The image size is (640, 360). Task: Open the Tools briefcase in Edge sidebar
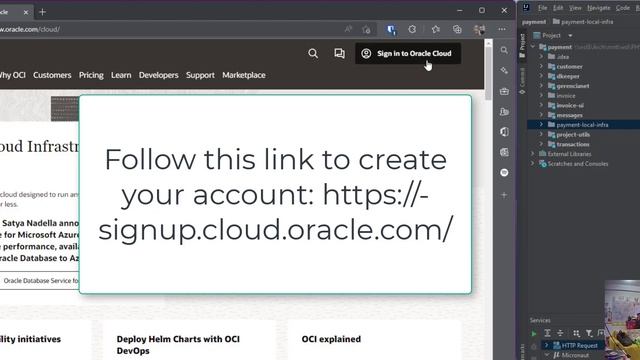coord(504,91)
